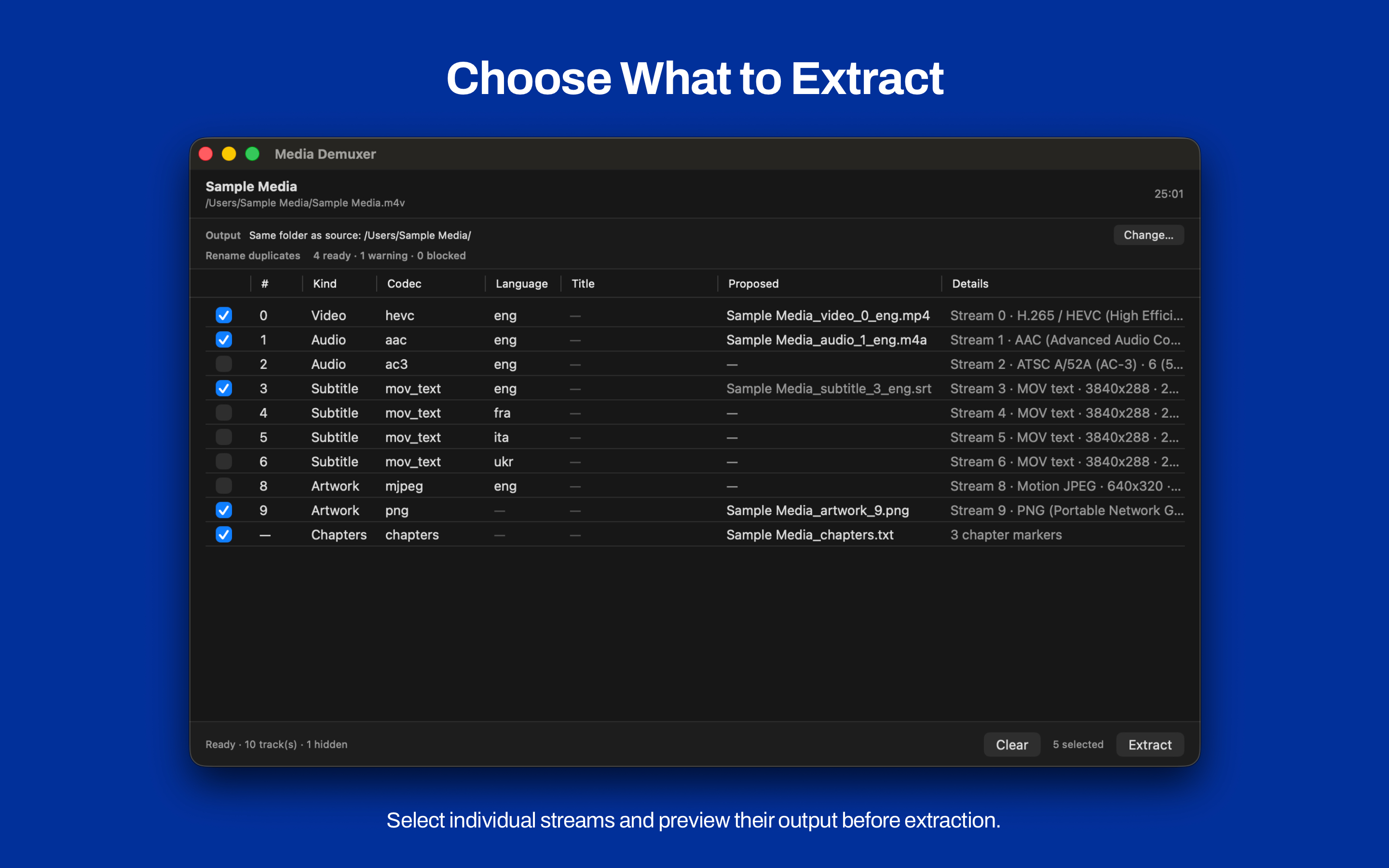Uncheck the png Artwork stream 9 checkbox

[x=224, y=510]
